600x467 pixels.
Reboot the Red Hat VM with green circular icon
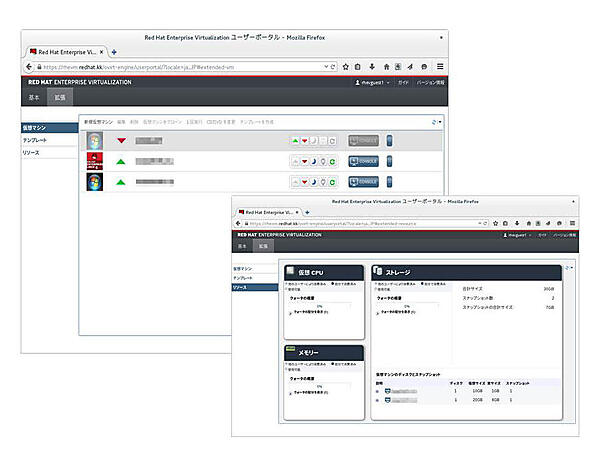[x=332, y=162]
